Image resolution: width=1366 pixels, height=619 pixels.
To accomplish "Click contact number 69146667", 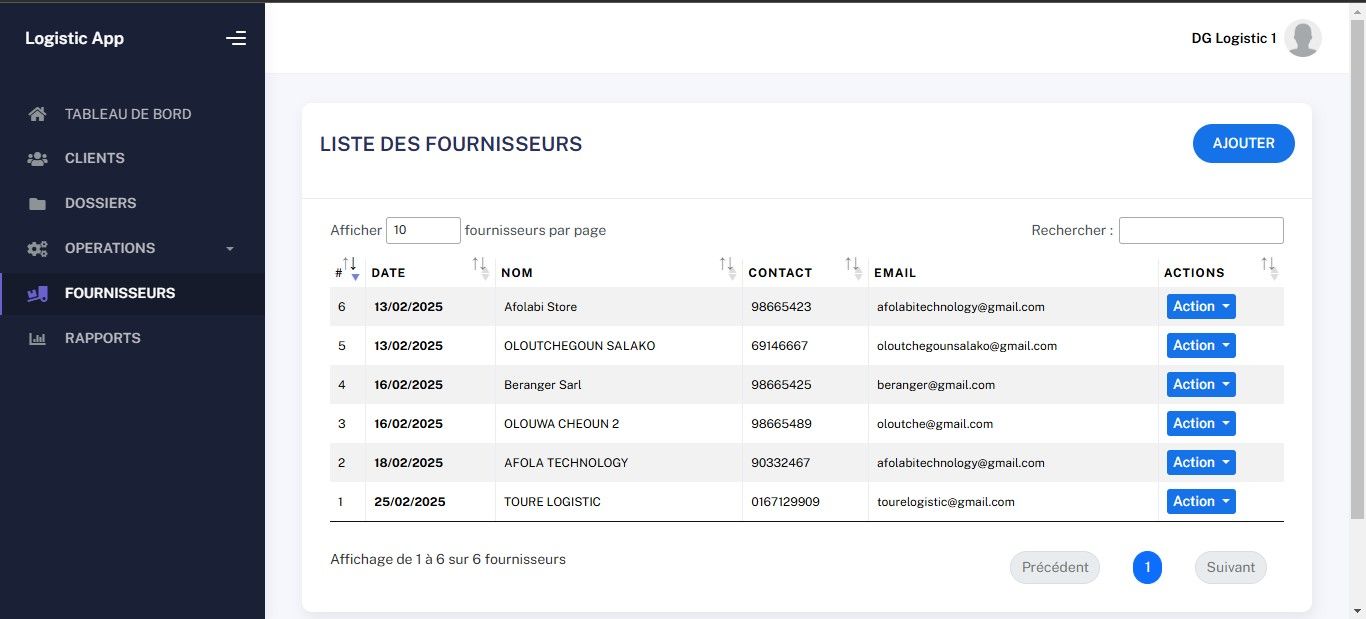I will [x=779, y=346].
